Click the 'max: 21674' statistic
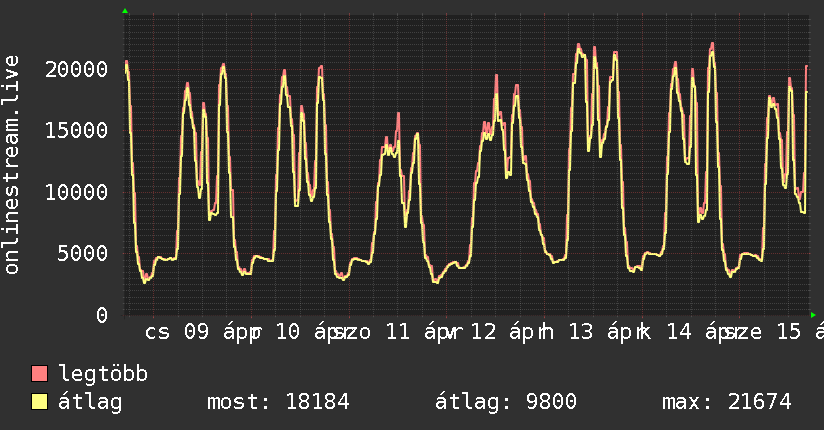The image size is (824, 430). click(726, 402)
